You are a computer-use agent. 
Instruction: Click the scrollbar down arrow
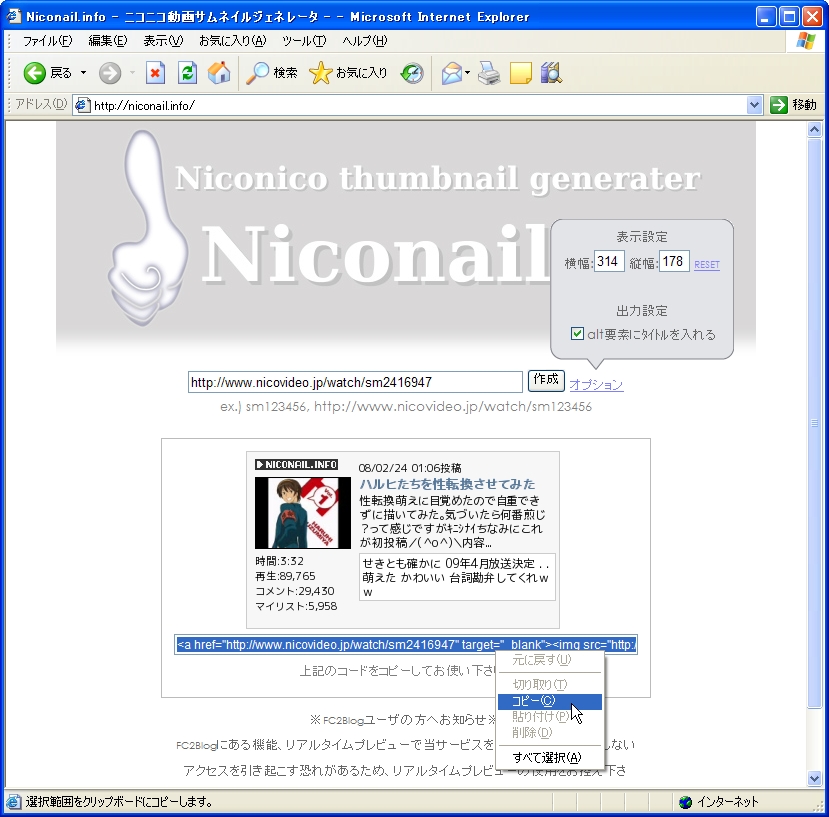tap(815, 778)
